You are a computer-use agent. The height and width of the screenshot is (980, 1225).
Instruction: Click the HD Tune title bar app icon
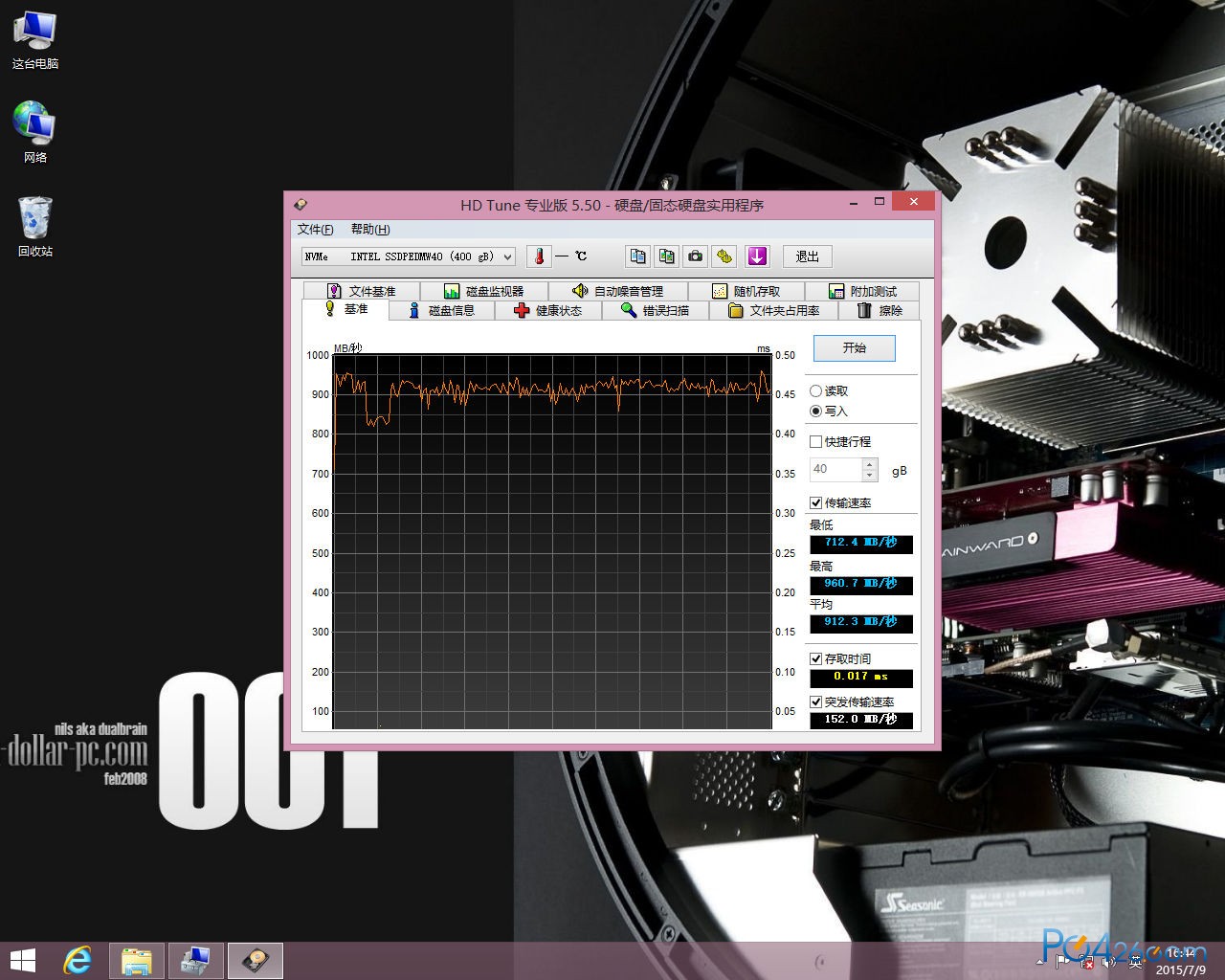coord(301,203)
